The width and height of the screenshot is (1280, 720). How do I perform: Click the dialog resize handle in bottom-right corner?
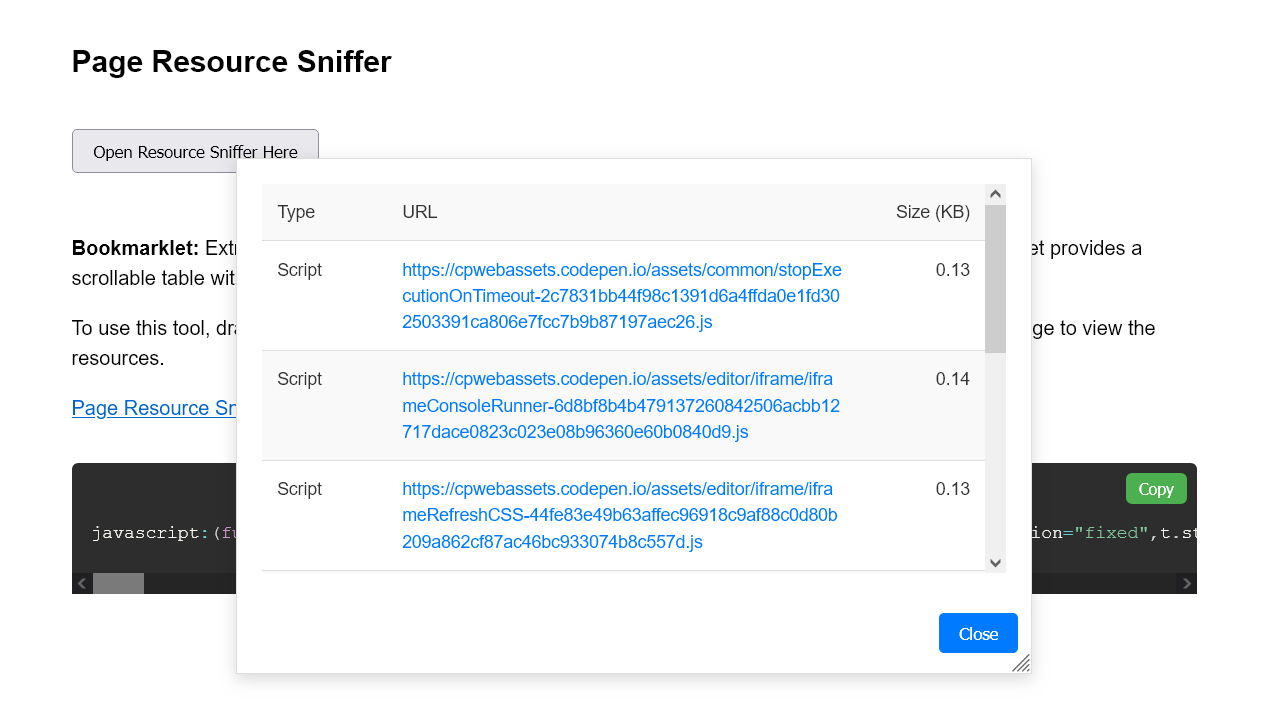(1022, 663)
